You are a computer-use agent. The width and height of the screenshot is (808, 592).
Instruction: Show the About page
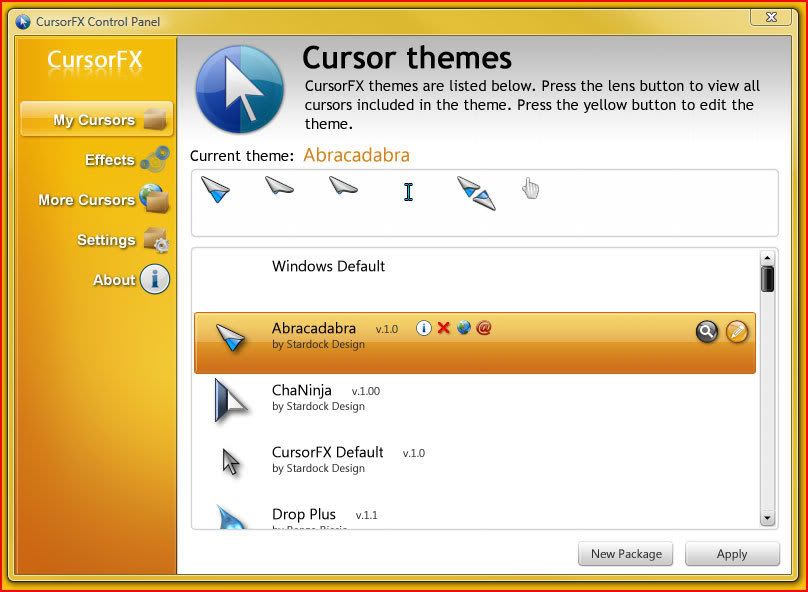115,280
